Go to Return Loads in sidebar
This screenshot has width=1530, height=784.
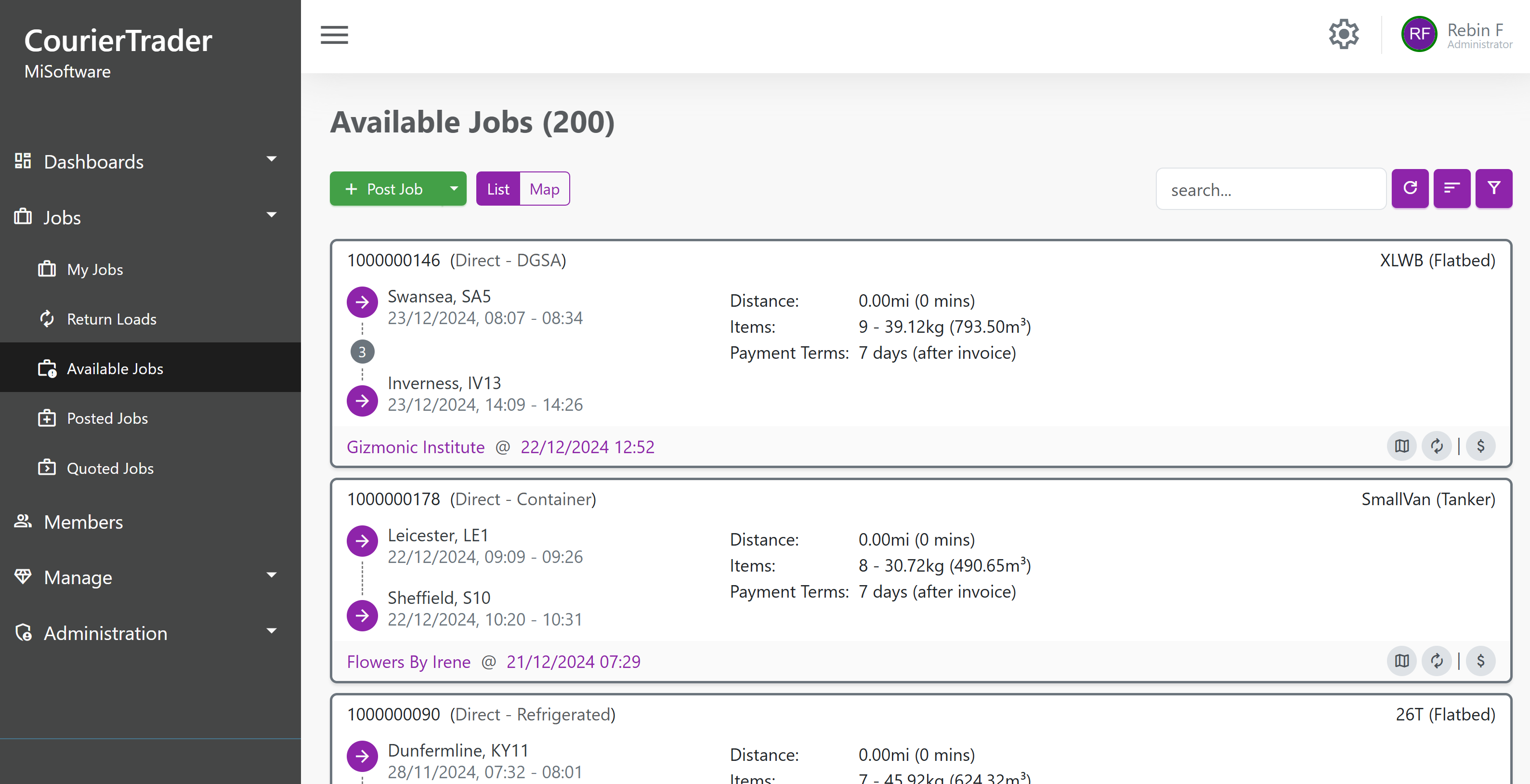(x=112, y=319)
